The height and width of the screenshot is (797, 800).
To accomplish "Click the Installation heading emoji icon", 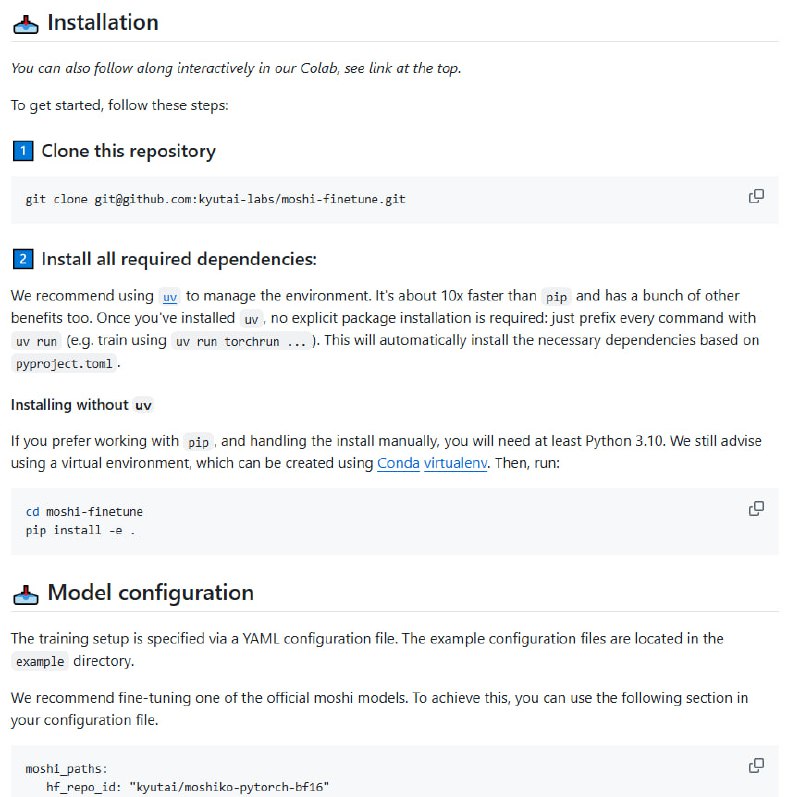I will coord(25,22).
